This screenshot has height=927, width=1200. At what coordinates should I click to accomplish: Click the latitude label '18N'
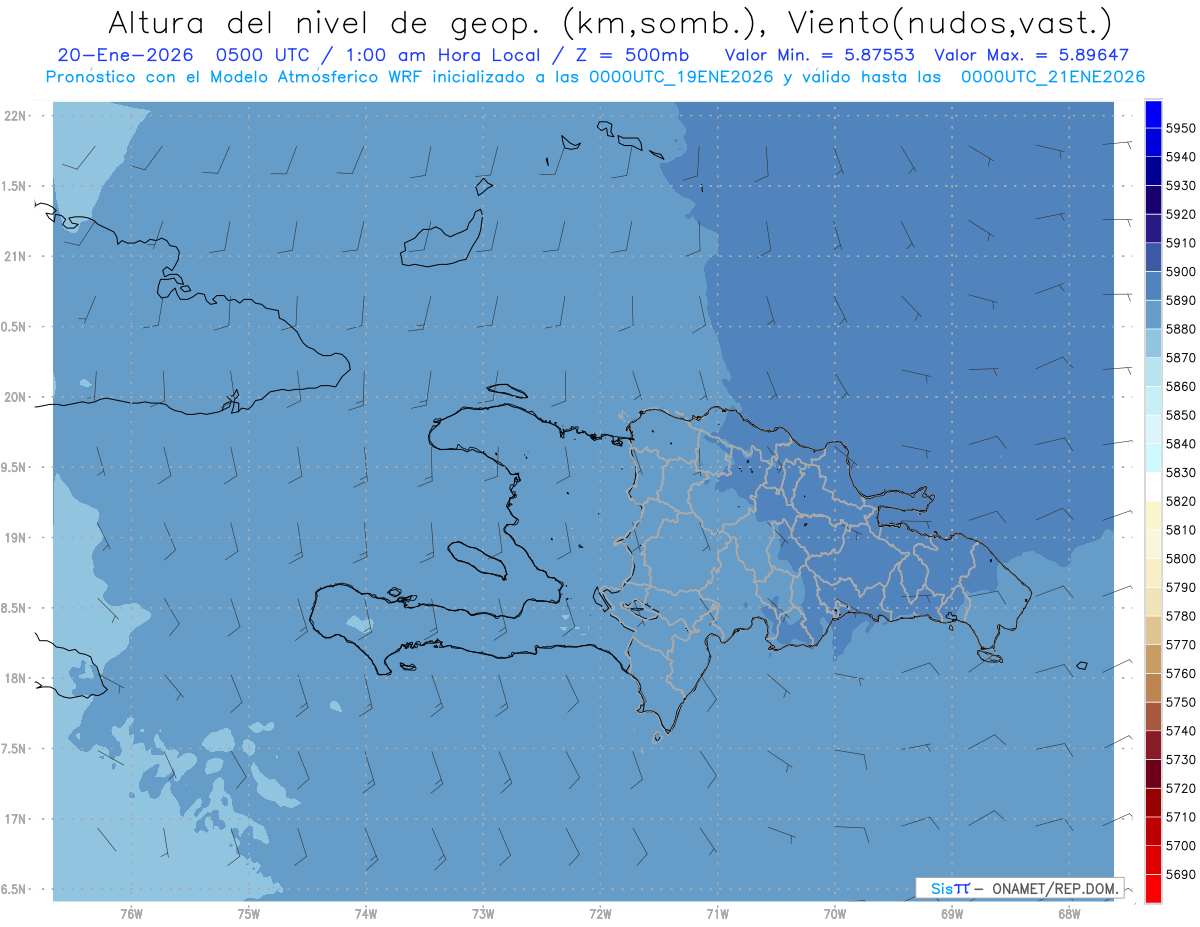[15, 678]
